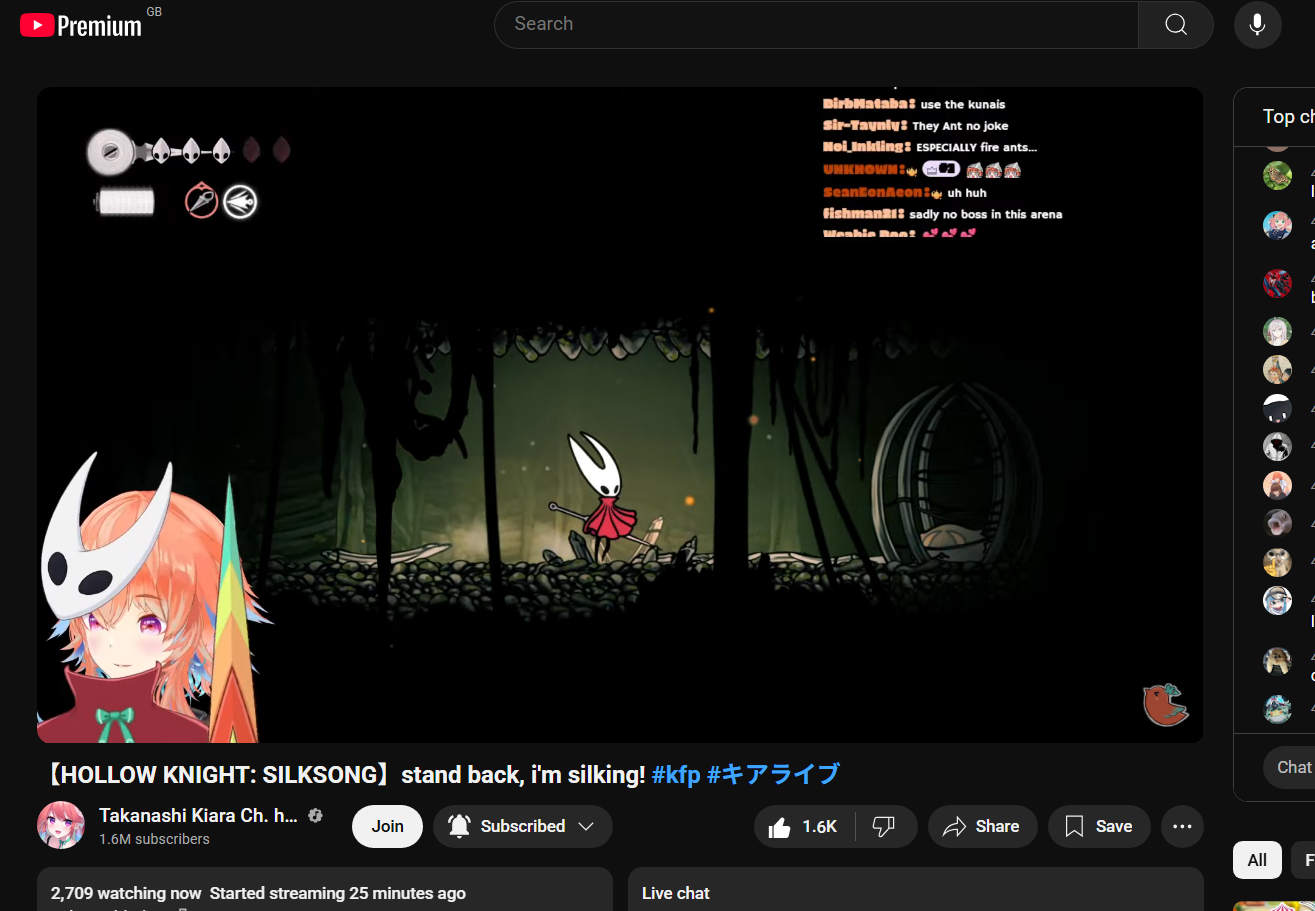Share this live stream
Image resolution: width=1315 pixels, height=911 pixels.
pos(982,826)
